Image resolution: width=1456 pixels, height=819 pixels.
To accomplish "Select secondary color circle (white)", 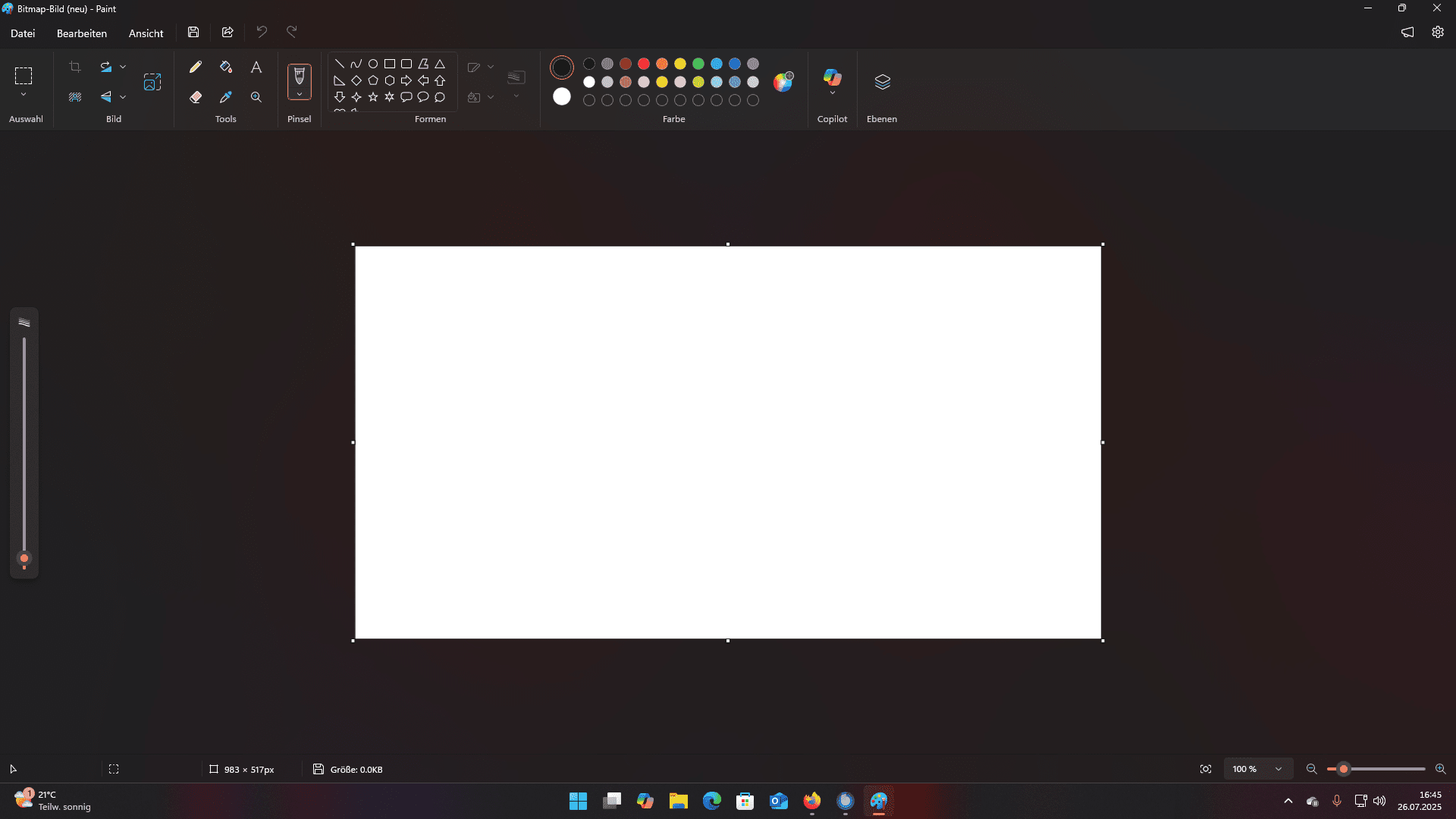I will tap(562, 96).
